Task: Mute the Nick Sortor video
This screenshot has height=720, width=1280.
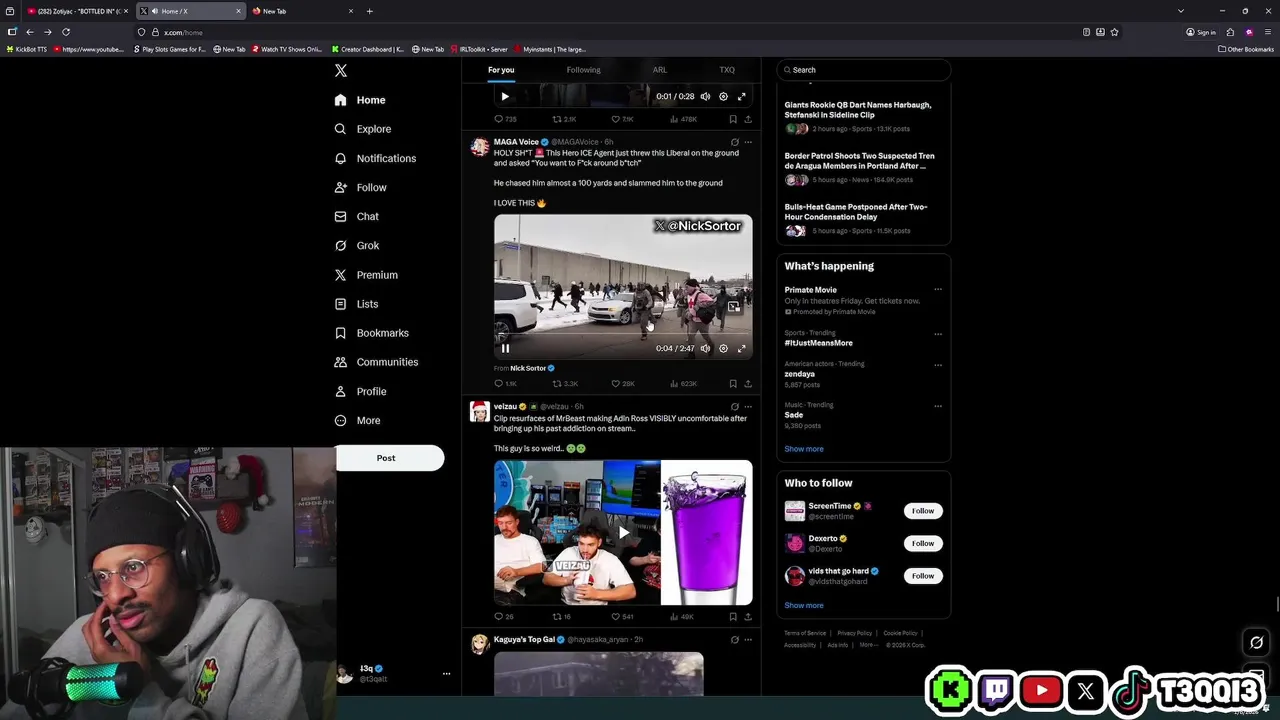Action: (x=705, y=348)
